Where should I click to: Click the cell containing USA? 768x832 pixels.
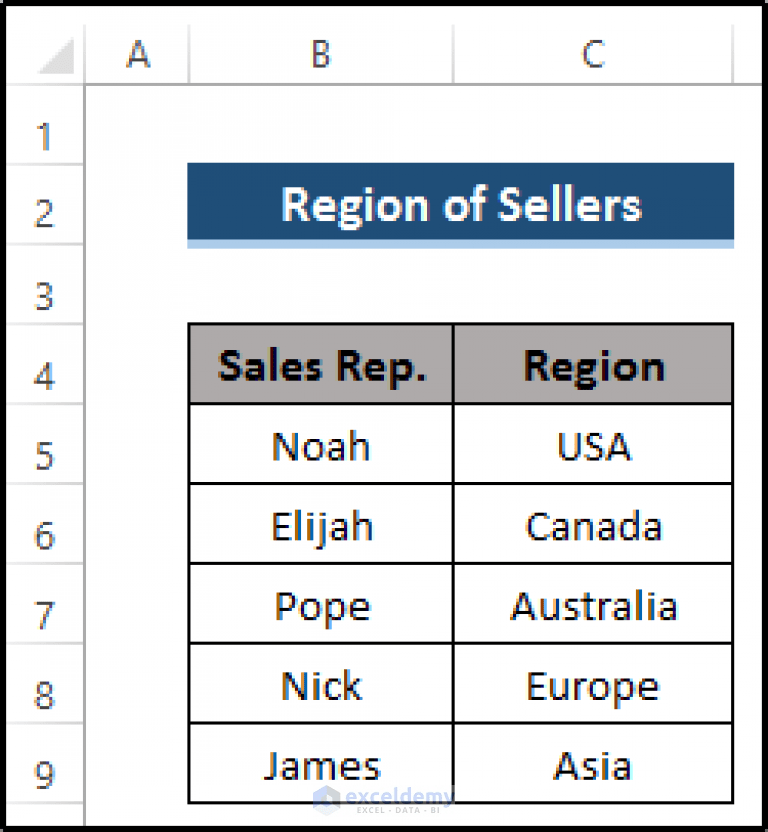[592, 445]
